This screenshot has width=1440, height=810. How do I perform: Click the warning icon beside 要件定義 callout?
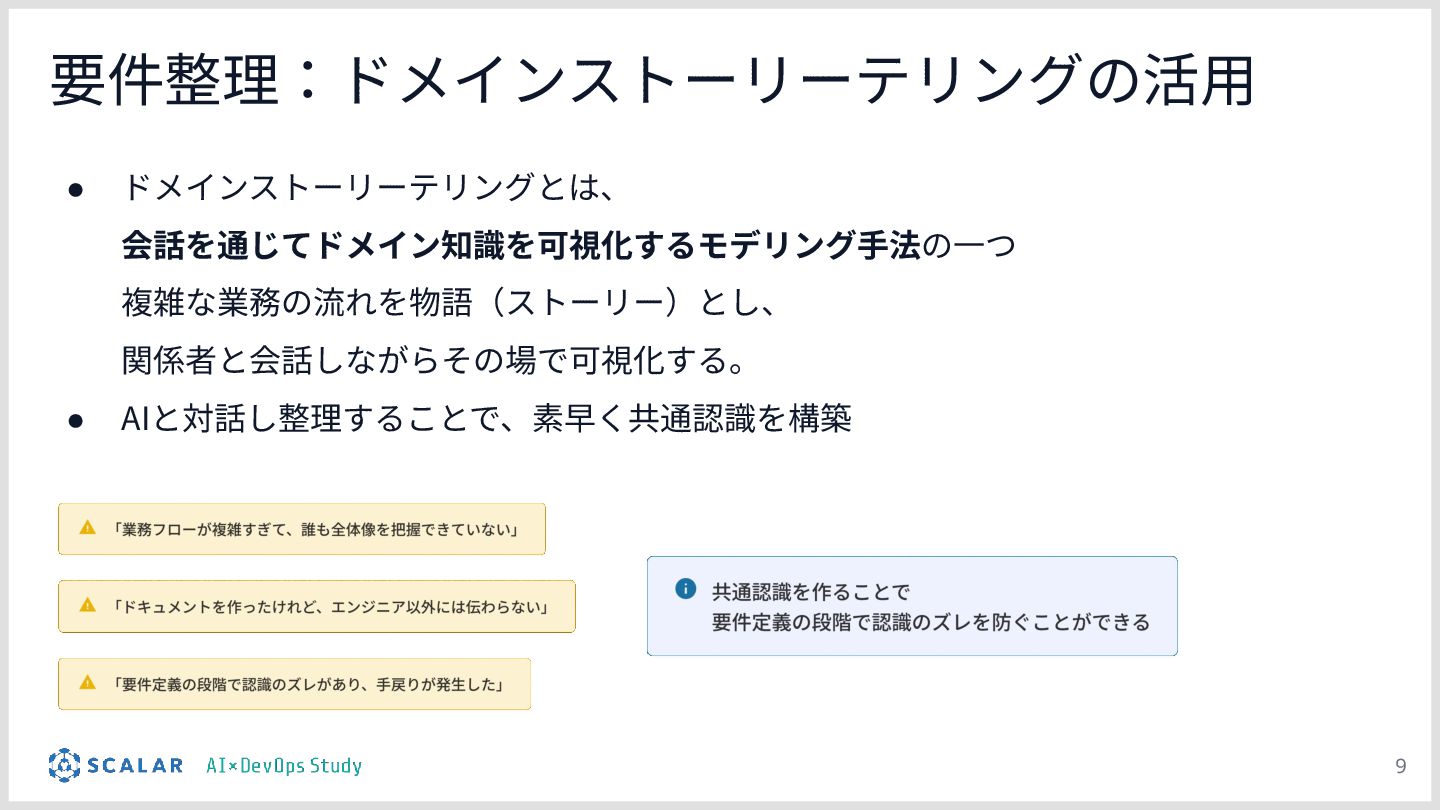(x=87, y=683)
